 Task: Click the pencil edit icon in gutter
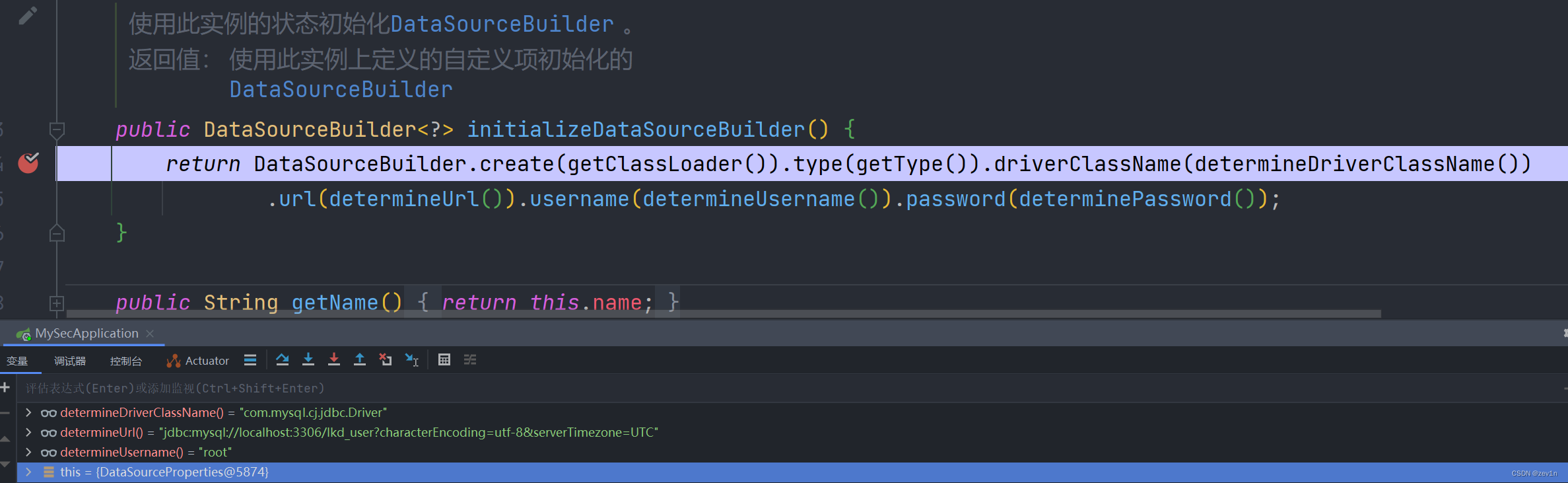pyautogui.click(x=27, y=15)
